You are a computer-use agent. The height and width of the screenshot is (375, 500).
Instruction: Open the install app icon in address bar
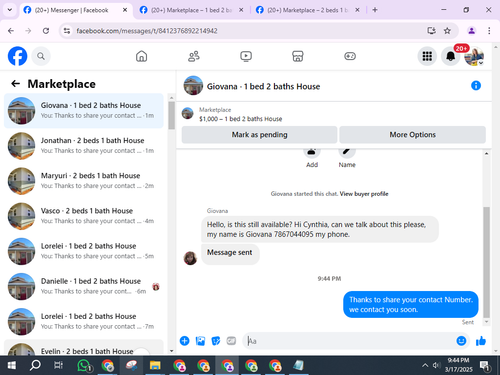coord(431,31)
